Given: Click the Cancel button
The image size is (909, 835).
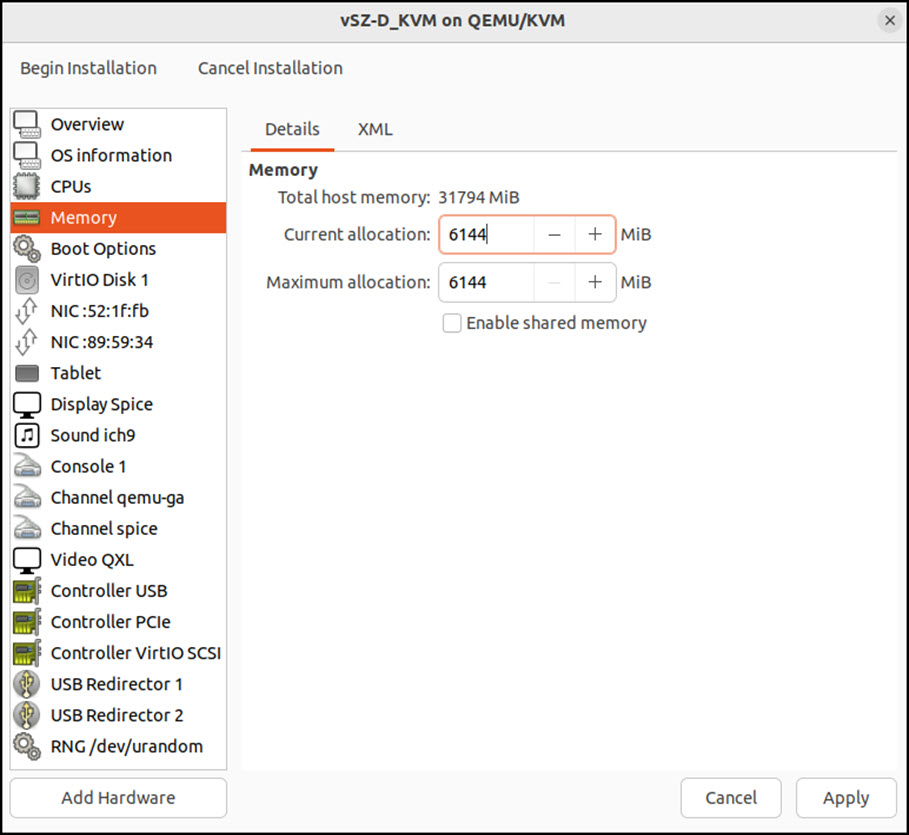Looking at the screenshot, I should point(731,798).
